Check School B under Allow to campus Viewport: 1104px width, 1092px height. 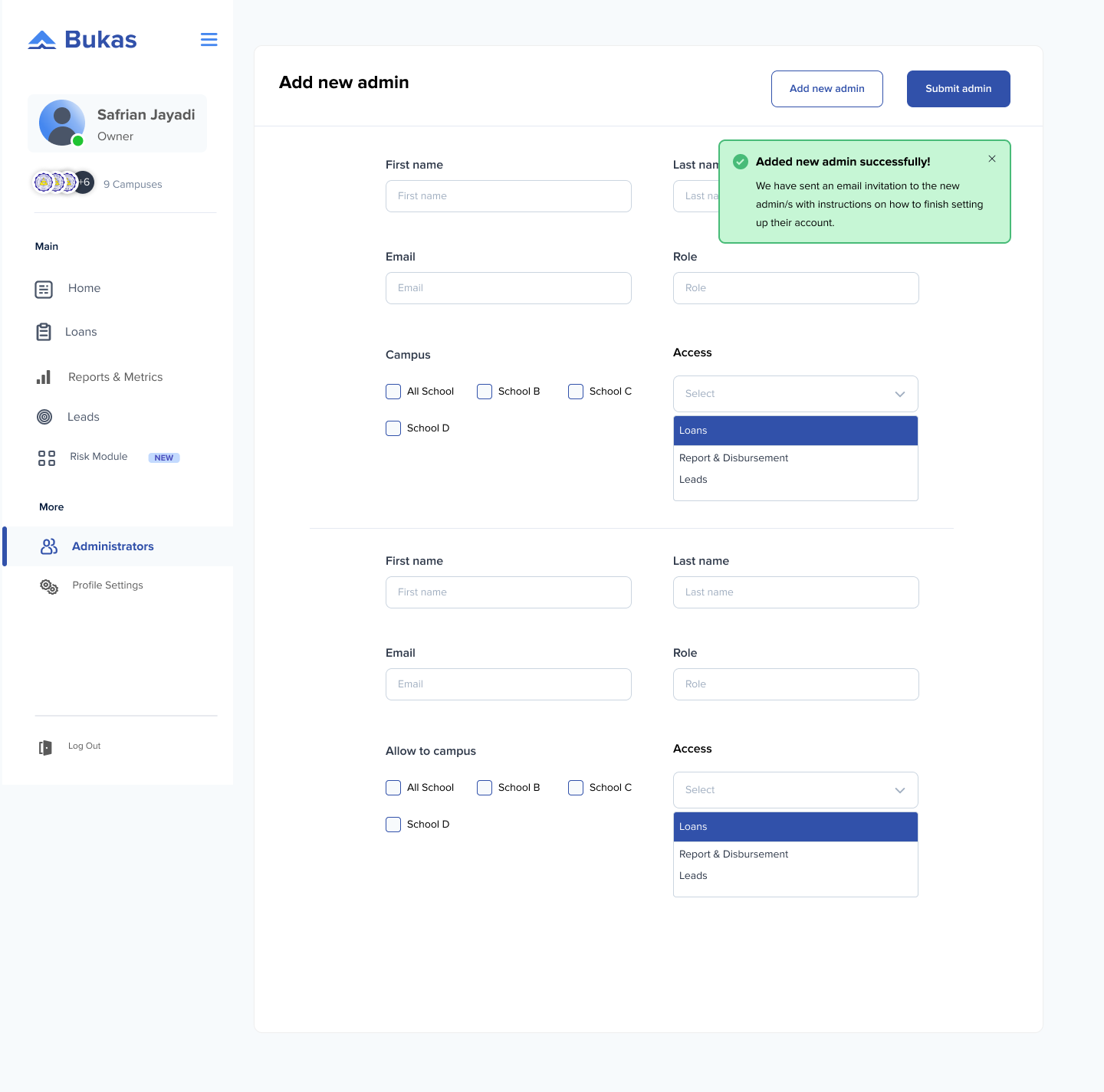tap(485, 788)
